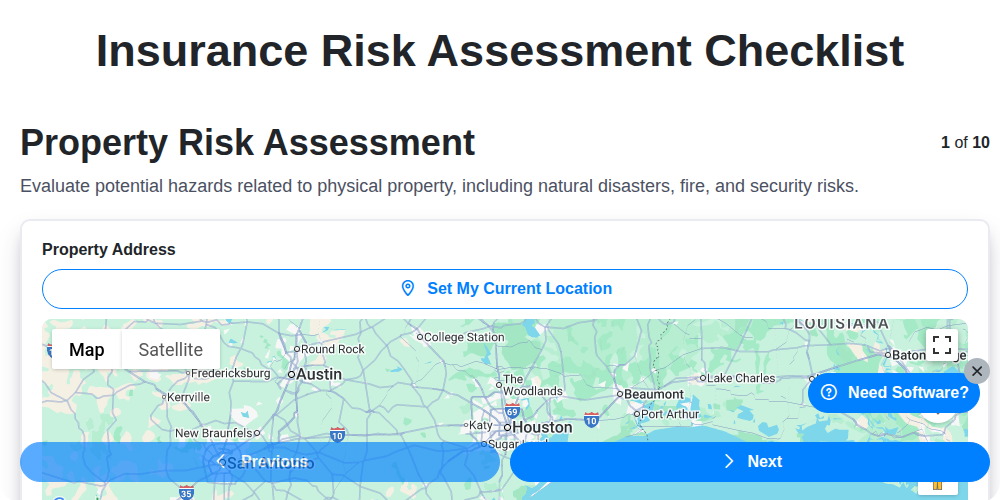Screen dimensions: 1000x500
Task: Click Round Rock label on map
Action: click(332, 349)
